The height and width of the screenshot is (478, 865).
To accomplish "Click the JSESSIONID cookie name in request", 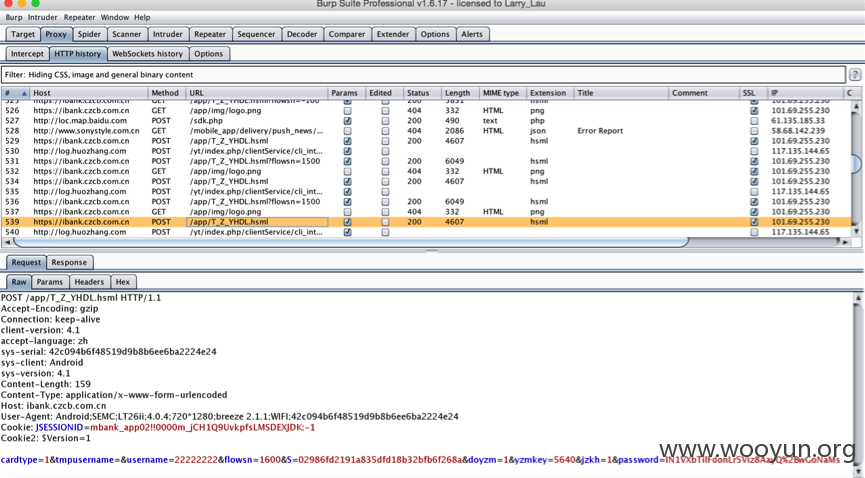I will (x=59, y=428).
